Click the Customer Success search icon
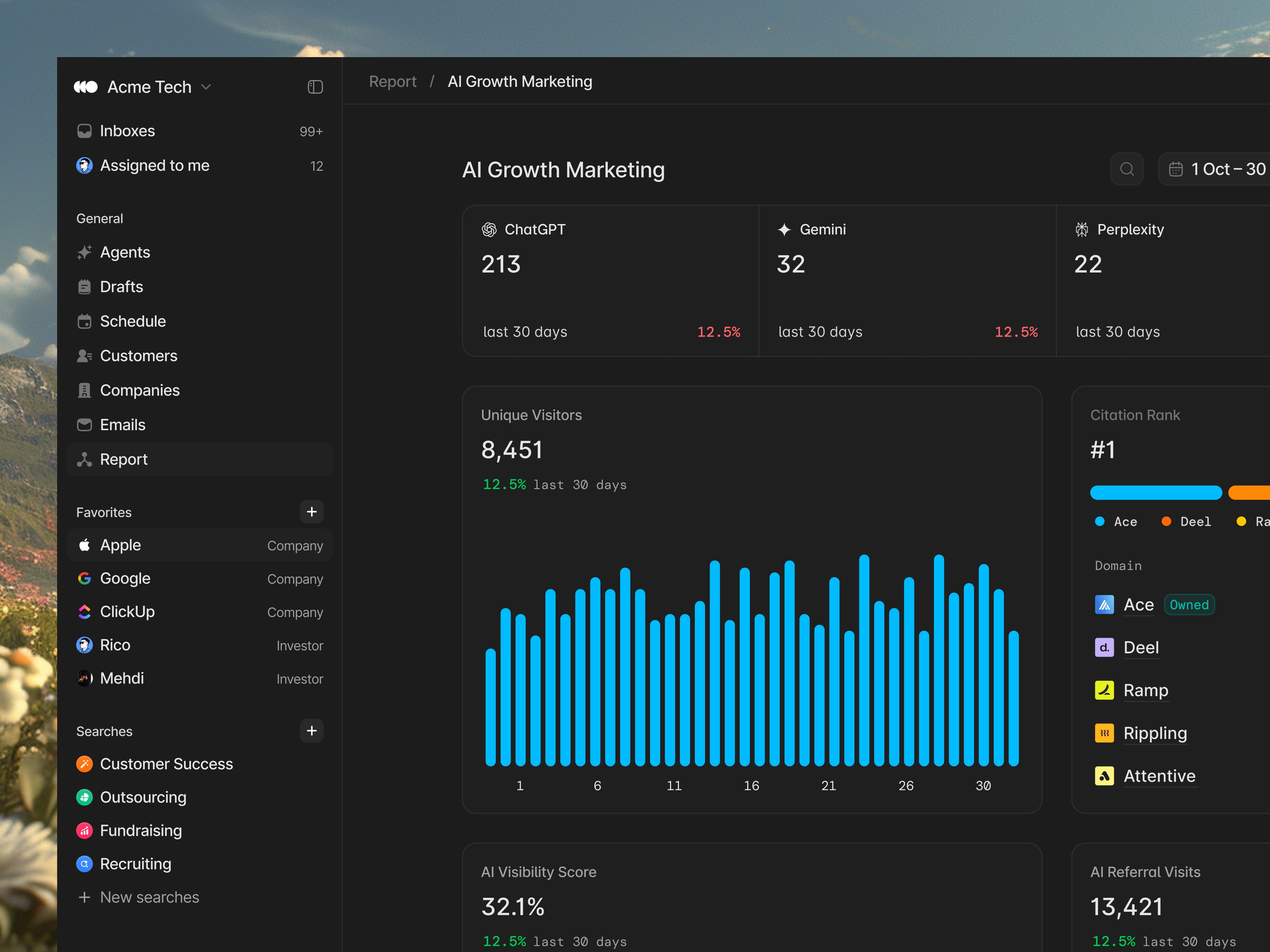The image size is (1270, 952). 85,764
